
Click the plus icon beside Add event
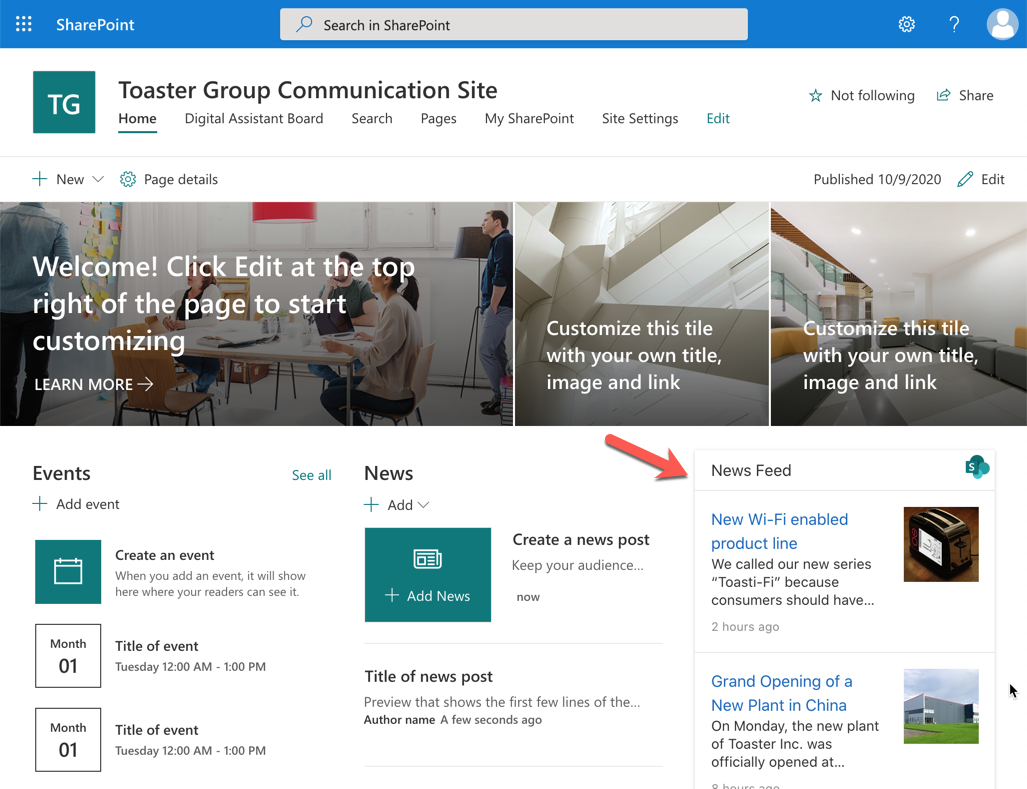coord(39,504)
